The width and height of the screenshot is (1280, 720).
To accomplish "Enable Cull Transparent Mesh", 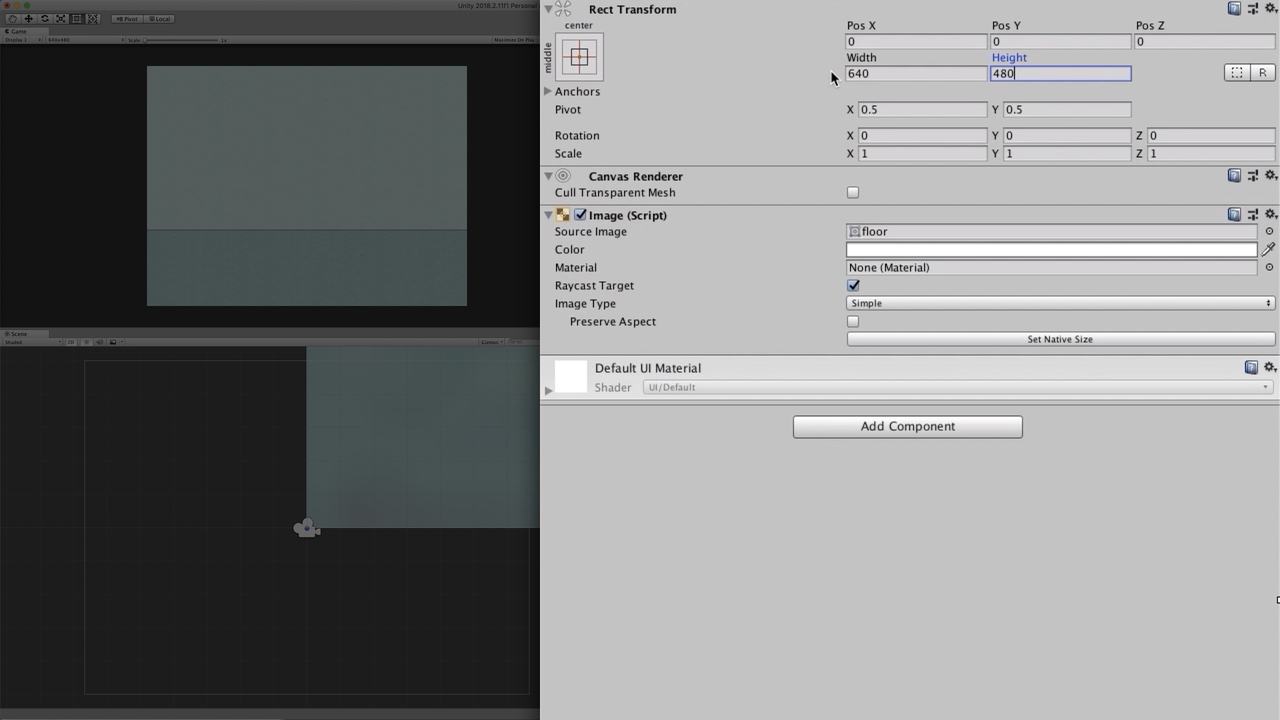I will coord(853,193).
